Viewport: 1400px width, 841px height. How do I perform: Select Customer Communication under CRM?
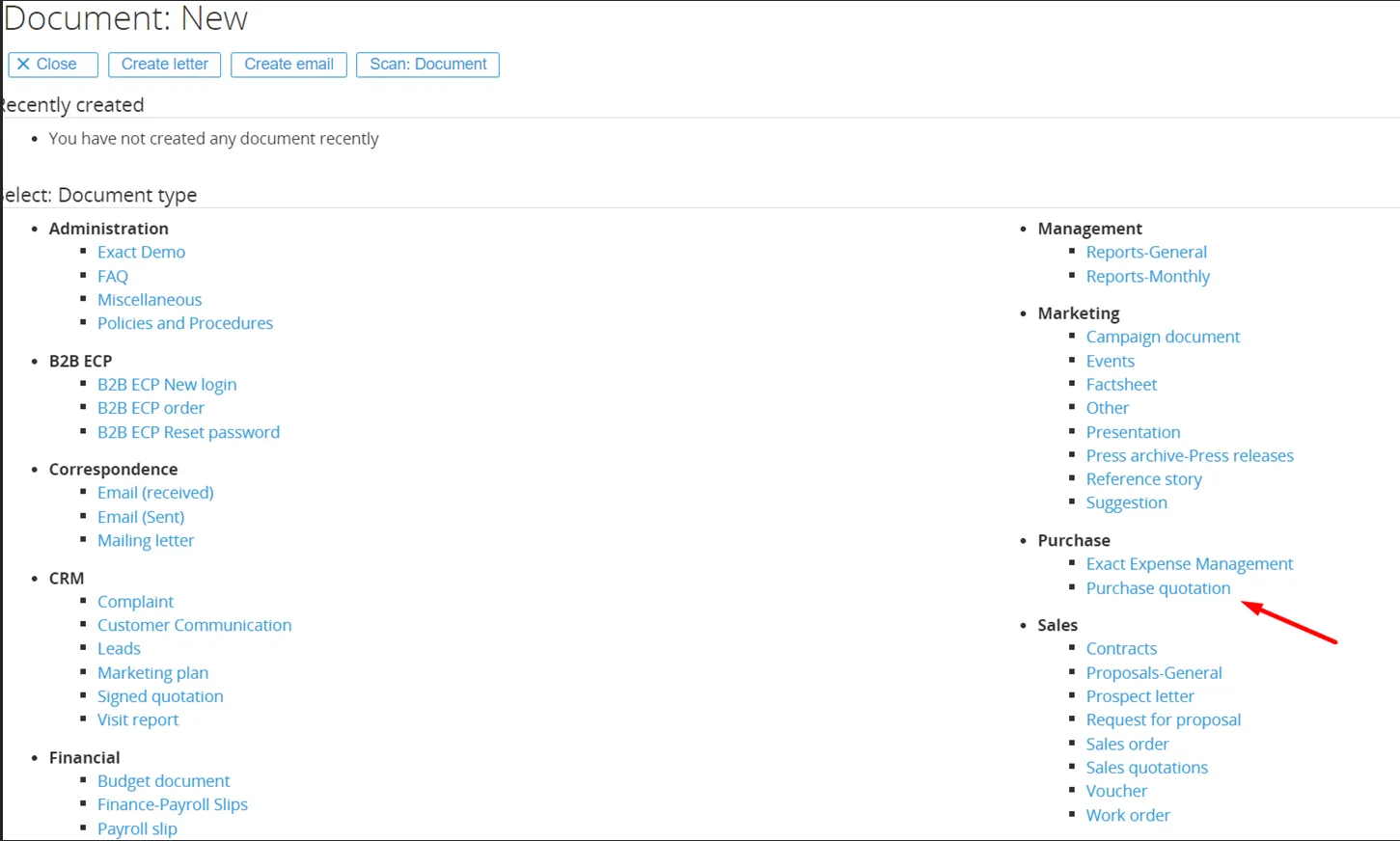[194, 625]
